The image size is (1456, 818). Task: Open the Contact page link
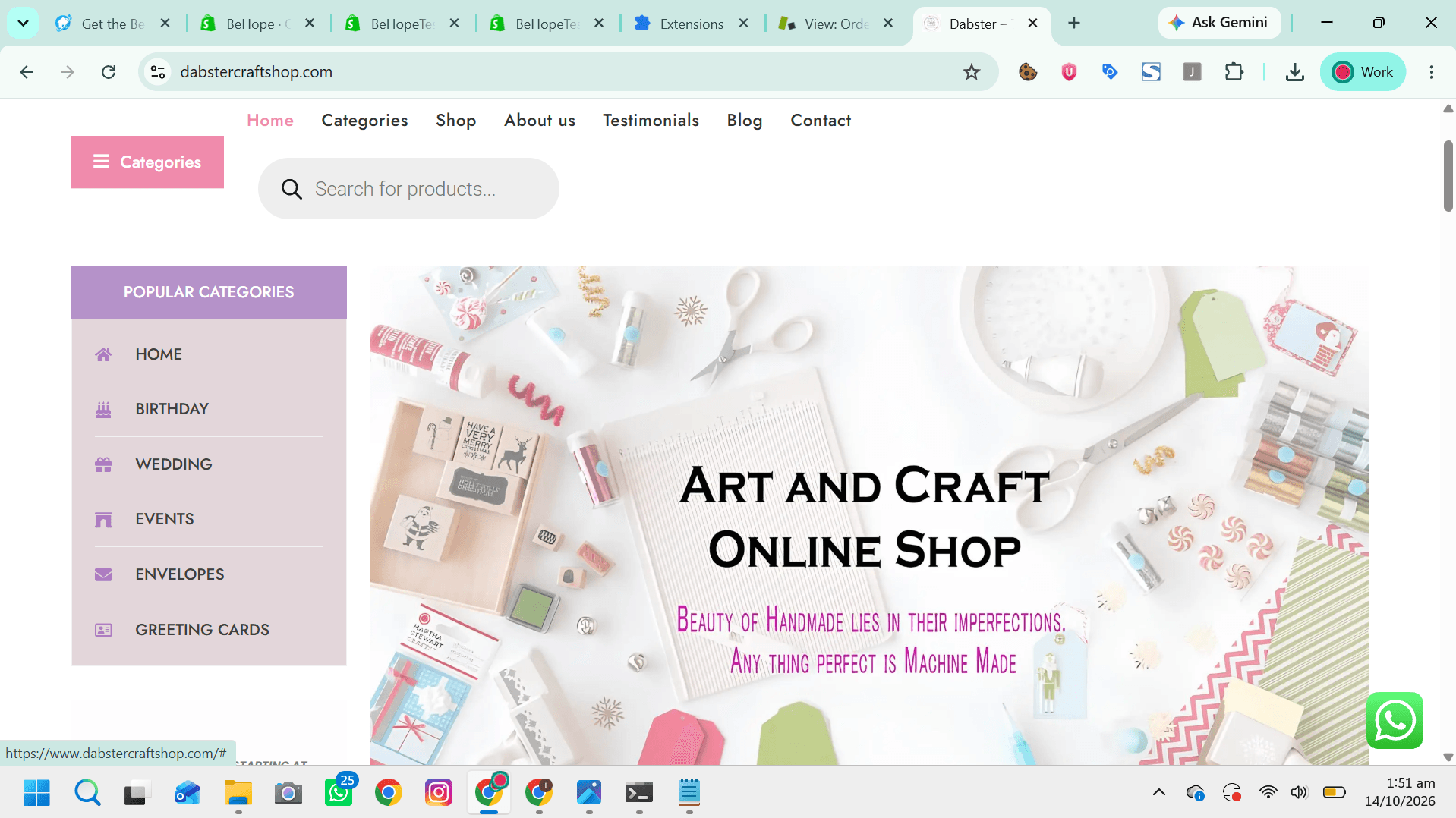(x=821, y=121)
